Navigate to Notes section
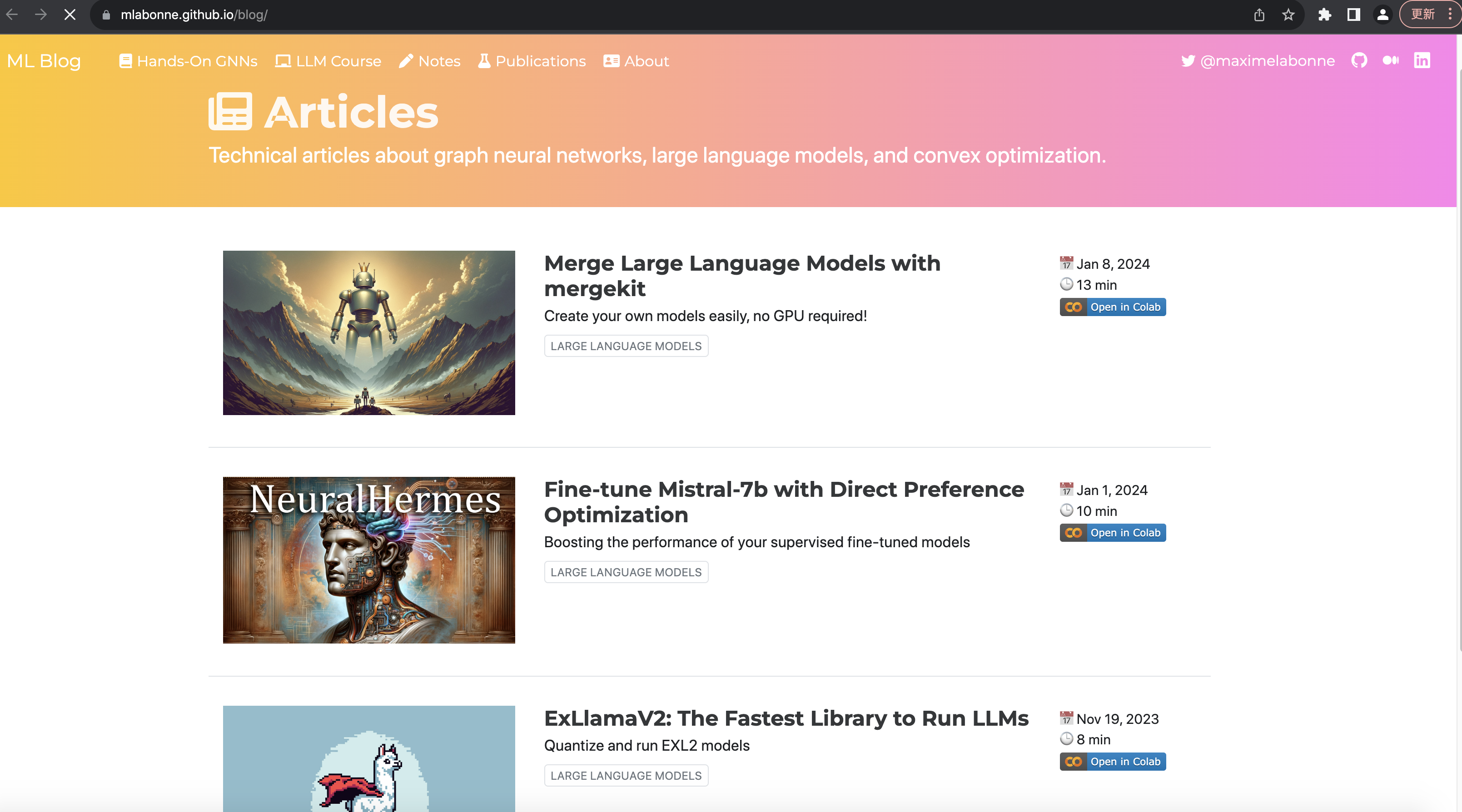The image size is (1462, 812). 430,61
